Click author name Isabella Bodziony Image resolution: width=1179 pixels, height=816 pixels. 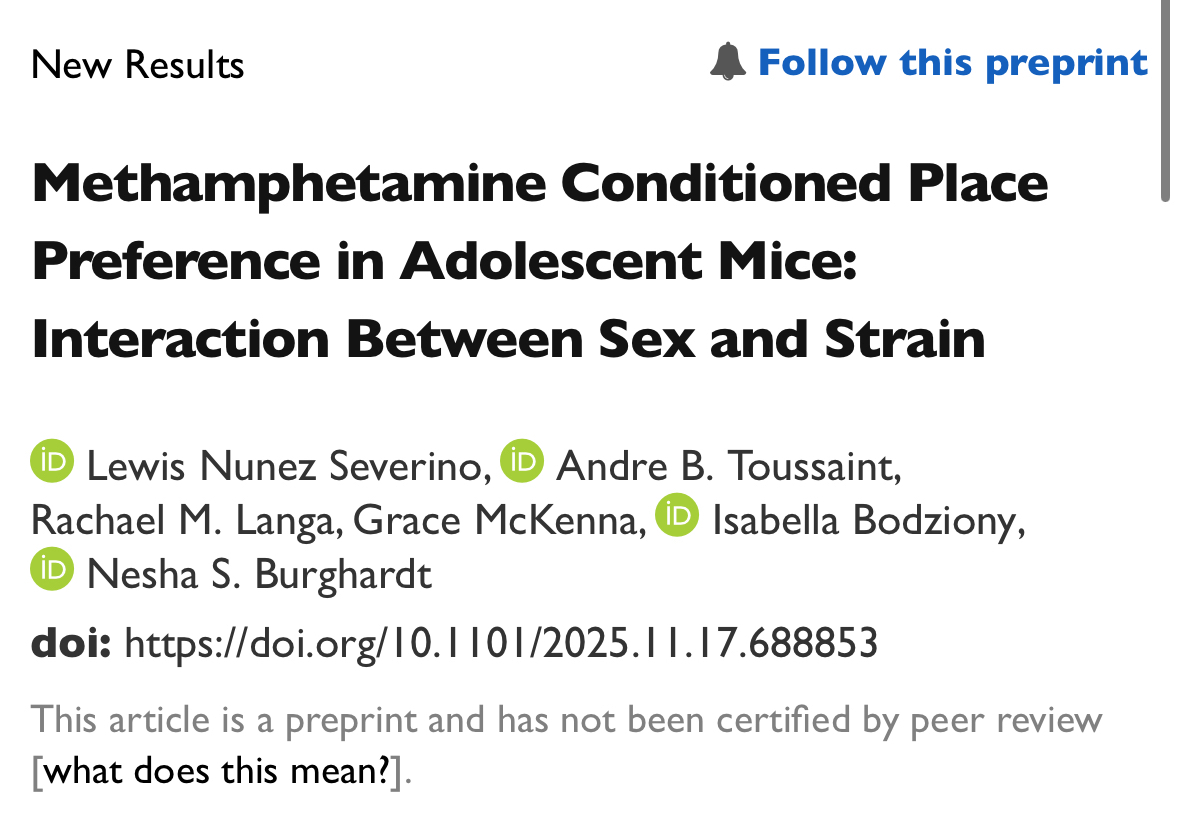(x=865, y=521)
